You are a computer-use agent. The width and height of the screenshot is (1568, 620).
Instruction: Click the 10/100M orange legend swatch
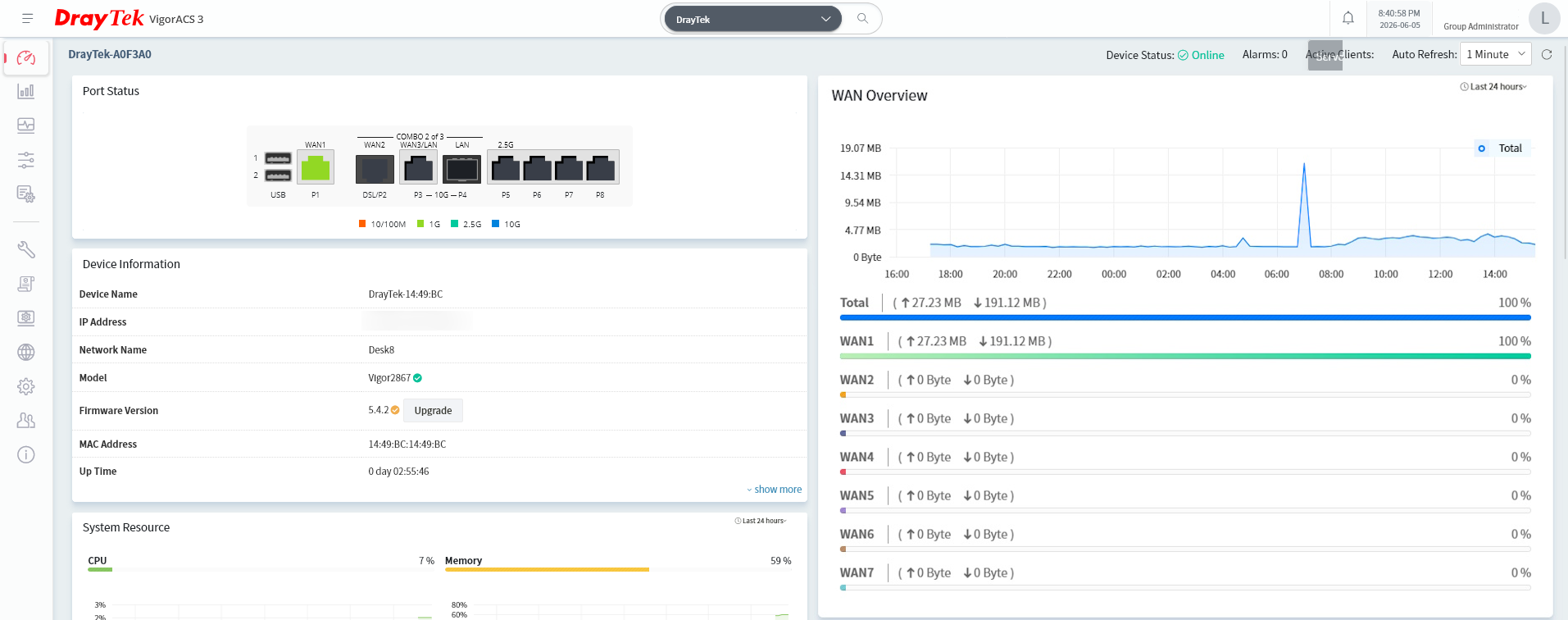point(362,223)
